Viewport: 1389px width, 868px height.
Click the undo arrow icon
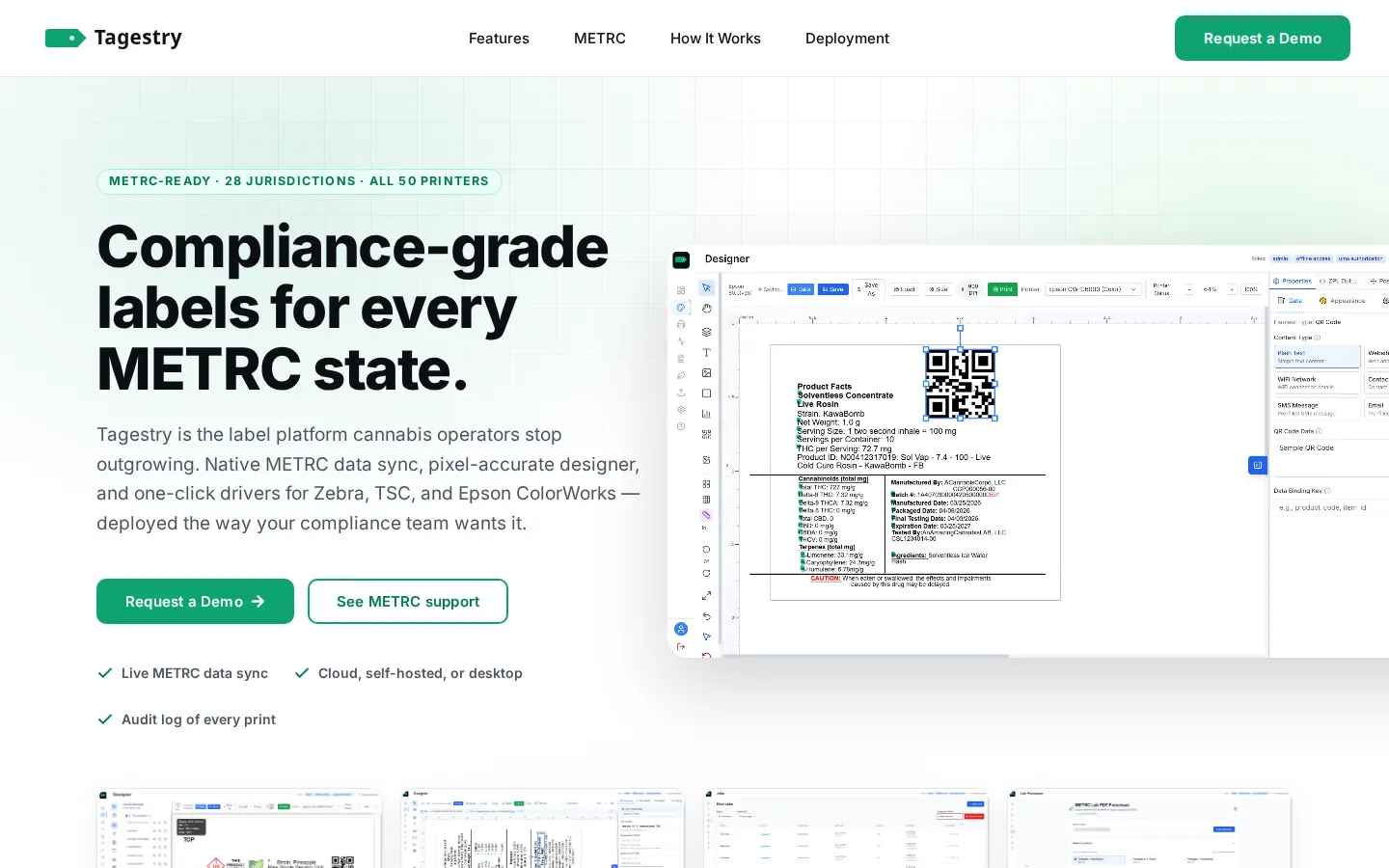coord(706,616)
